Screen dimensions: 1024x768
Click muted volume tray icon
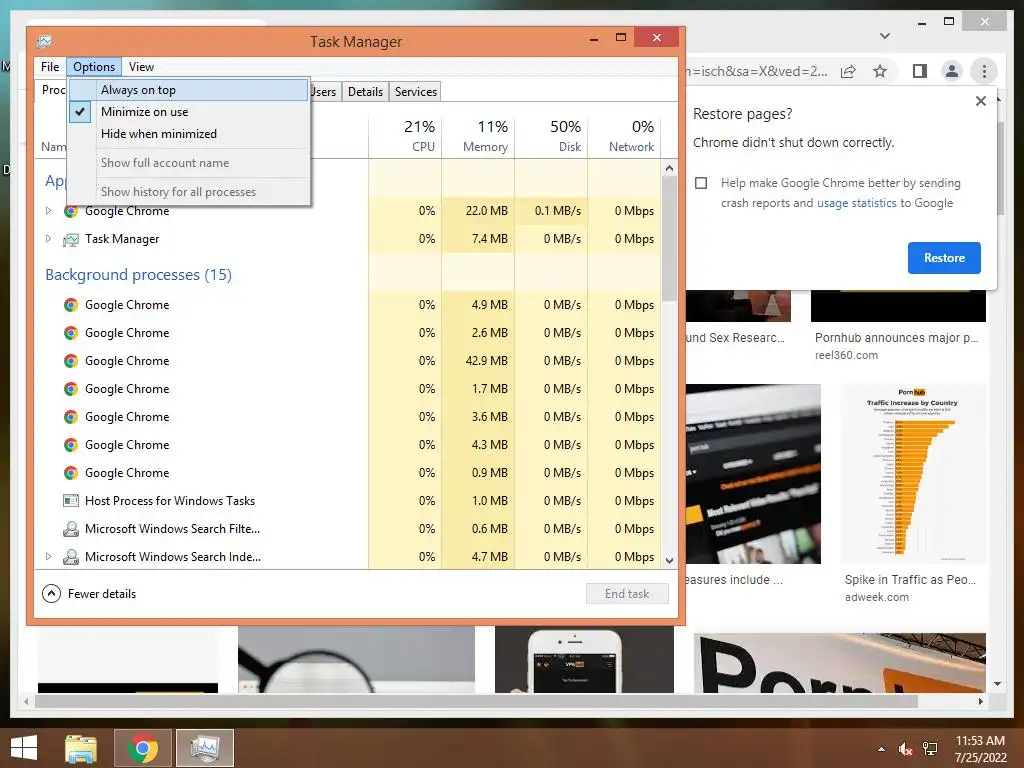(906, 749)
